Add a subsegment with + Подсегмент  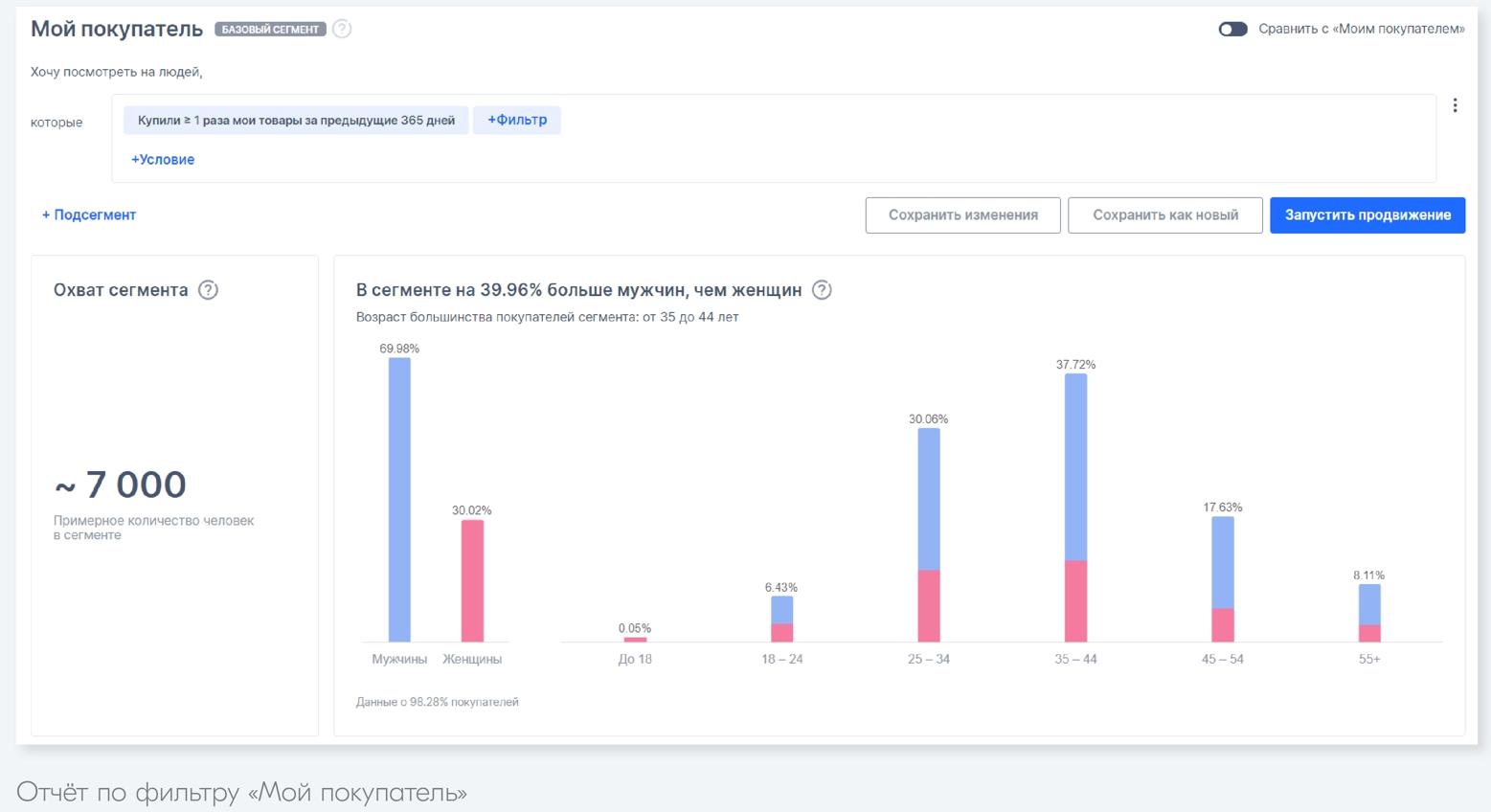point(89,214)
